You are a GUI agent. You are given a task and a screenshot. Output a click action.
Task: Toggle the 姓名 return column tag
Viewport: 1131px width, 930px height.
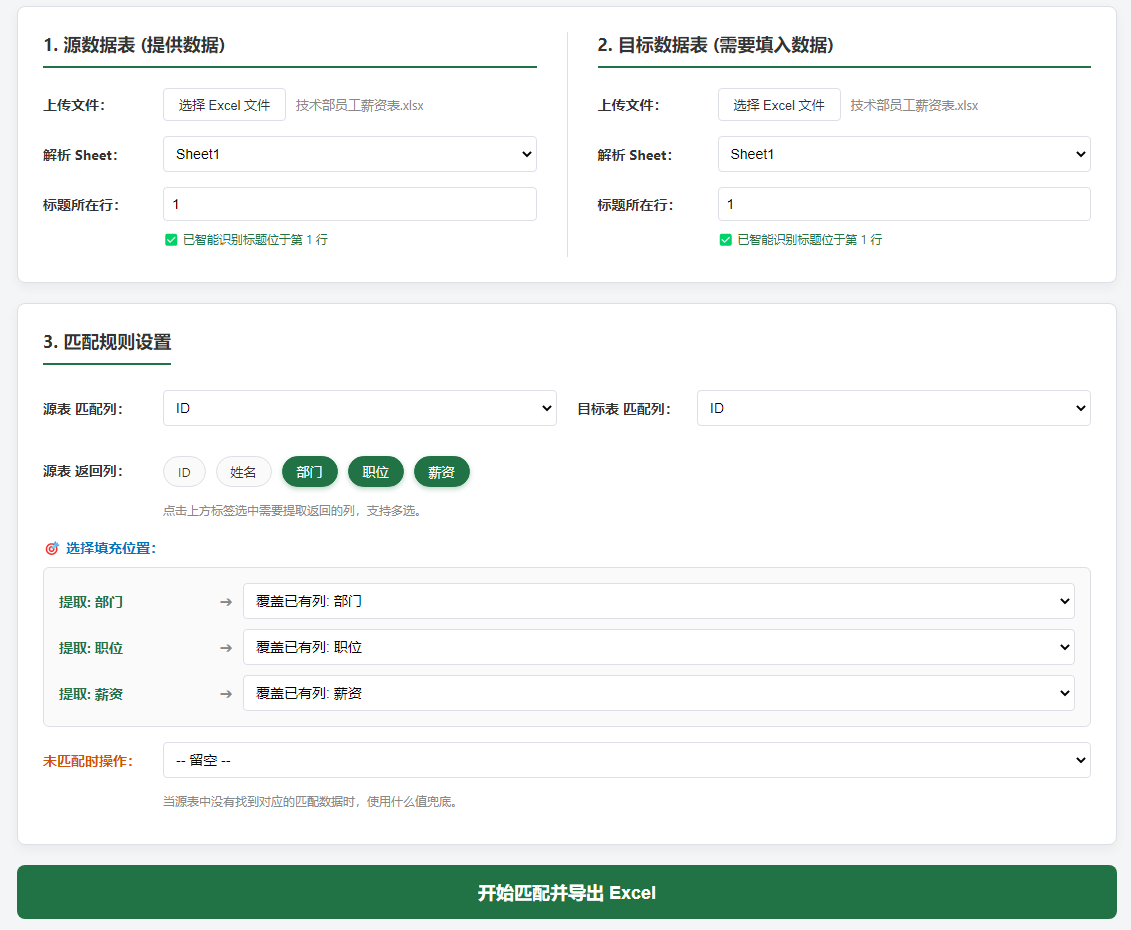click(x=244, y=472)
